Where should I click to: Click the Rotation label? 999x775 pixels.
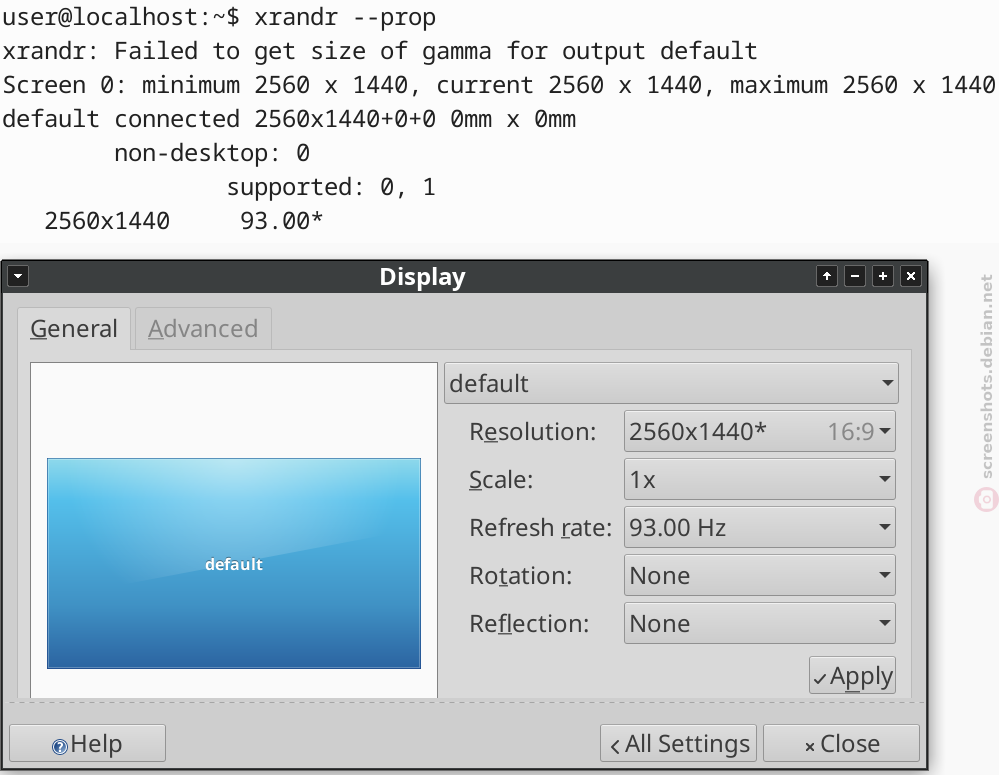tap(521, 576)
